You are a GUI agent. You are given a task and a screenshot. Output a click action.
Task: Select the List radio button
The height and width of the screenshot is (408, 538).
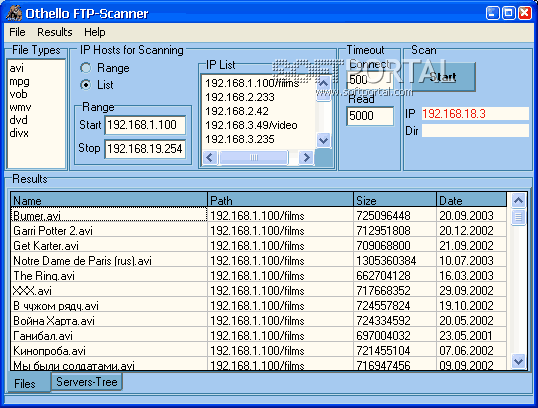pyautogui.click(x=85, y=85)
